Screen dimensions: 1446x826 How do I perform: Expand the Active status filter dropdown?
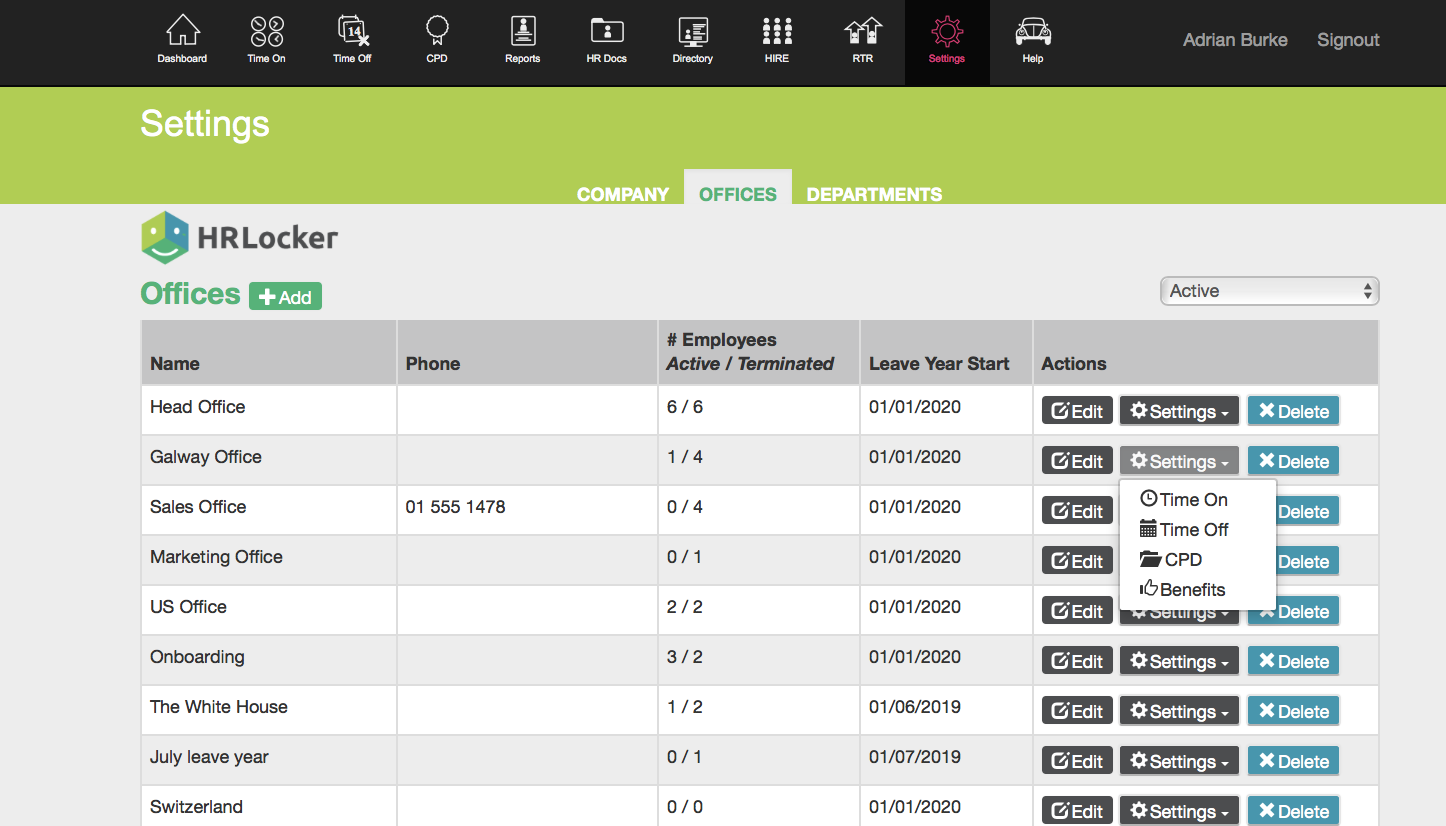coord(1269,291)
